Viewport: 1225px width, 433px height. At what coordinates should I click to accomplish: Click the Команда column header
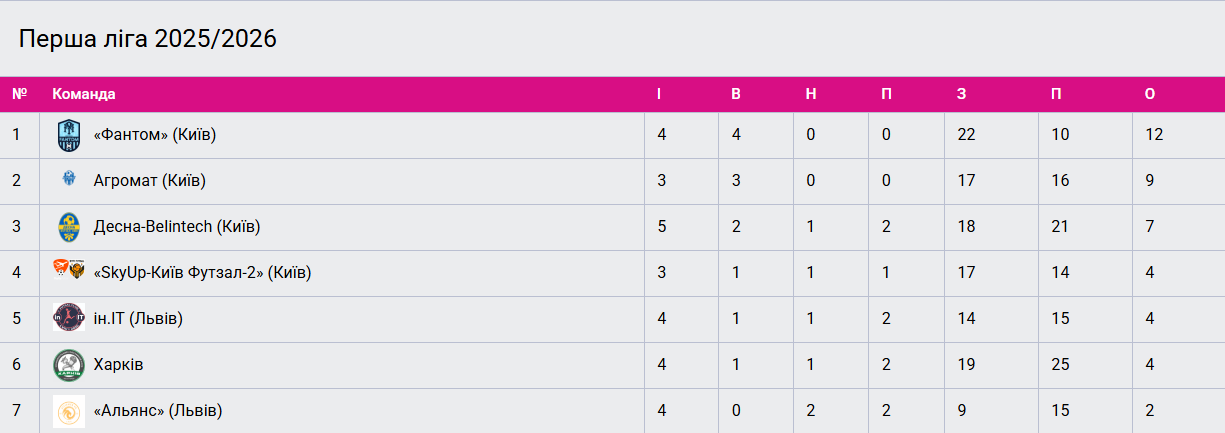[x=84, y=94]
